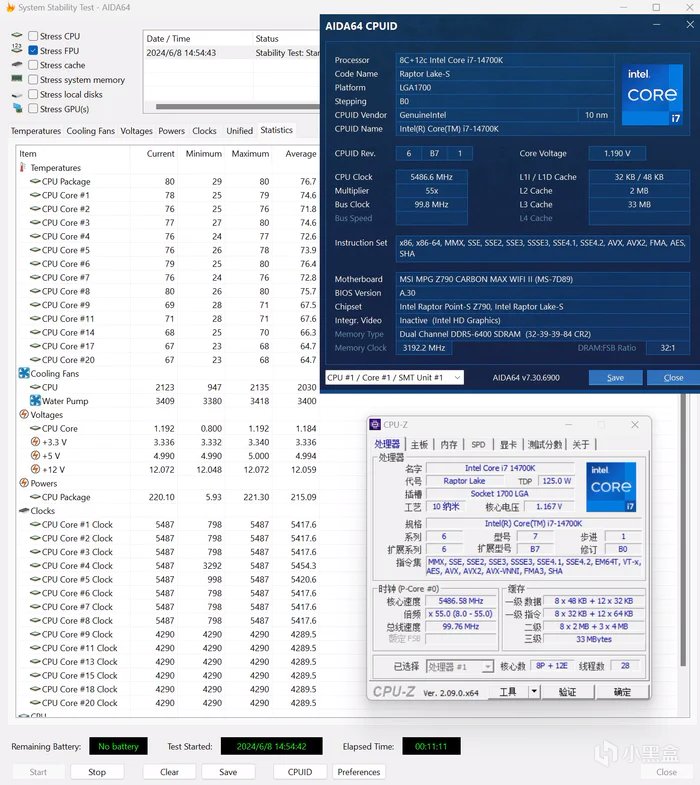Image resolution: width=700 pixels, height=785 pixels.
Task: Open the CPUID button at bottom
Action: 300,772
